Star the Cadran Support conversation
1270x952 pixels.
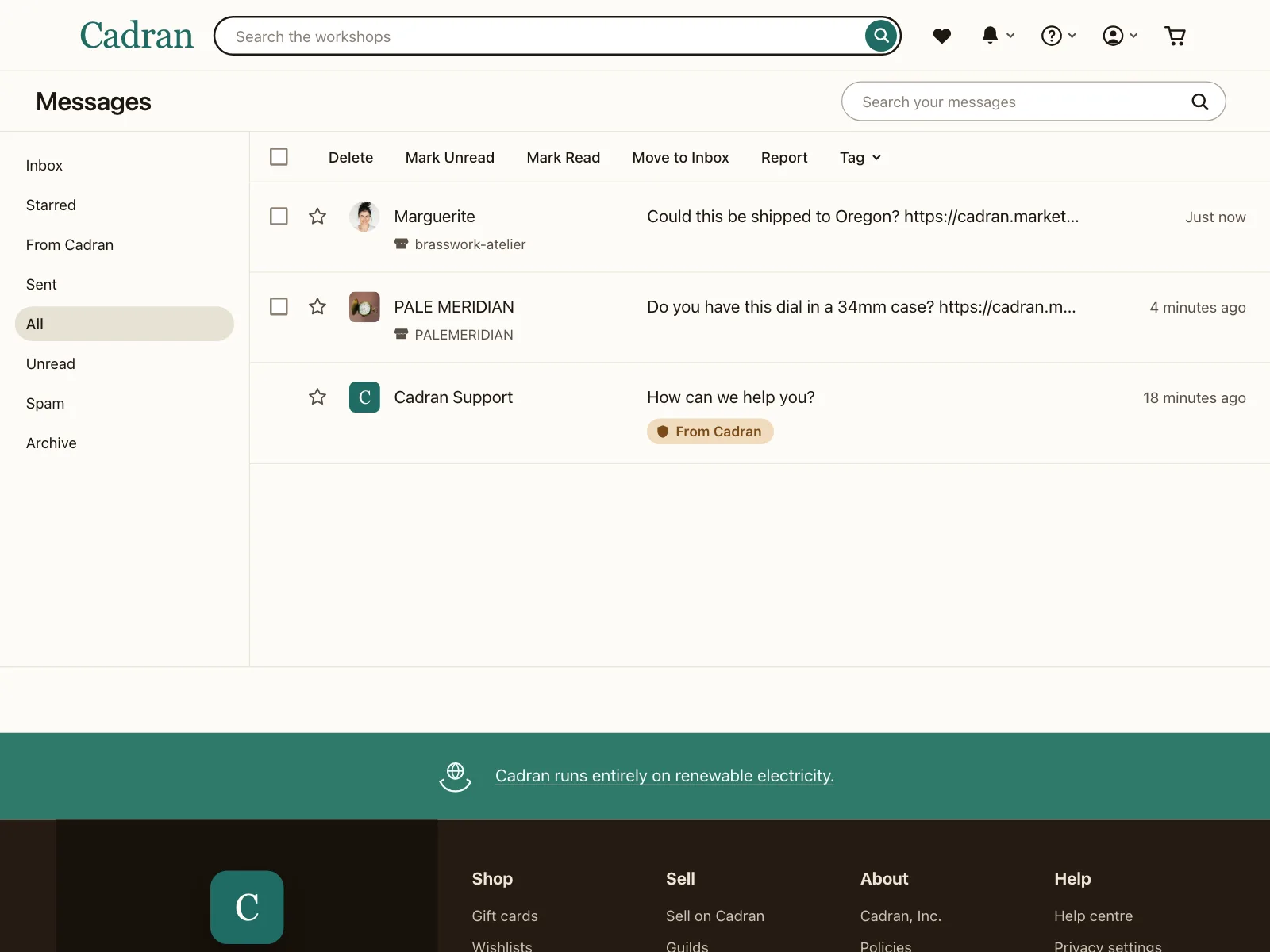(x=317, y=397)
